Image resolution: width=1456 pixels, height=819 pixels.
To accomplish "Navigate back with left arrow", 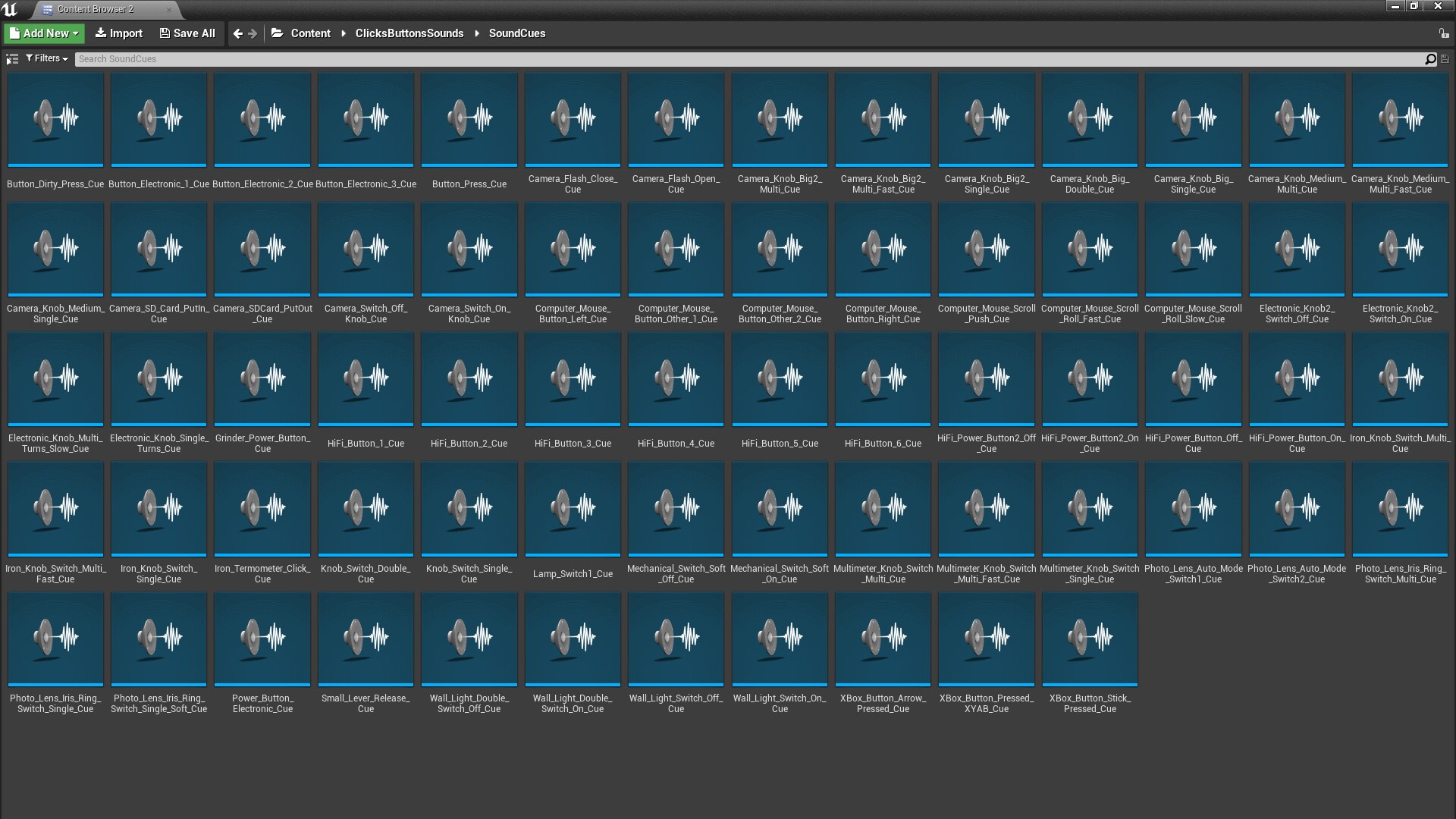I will click(238, 33).
